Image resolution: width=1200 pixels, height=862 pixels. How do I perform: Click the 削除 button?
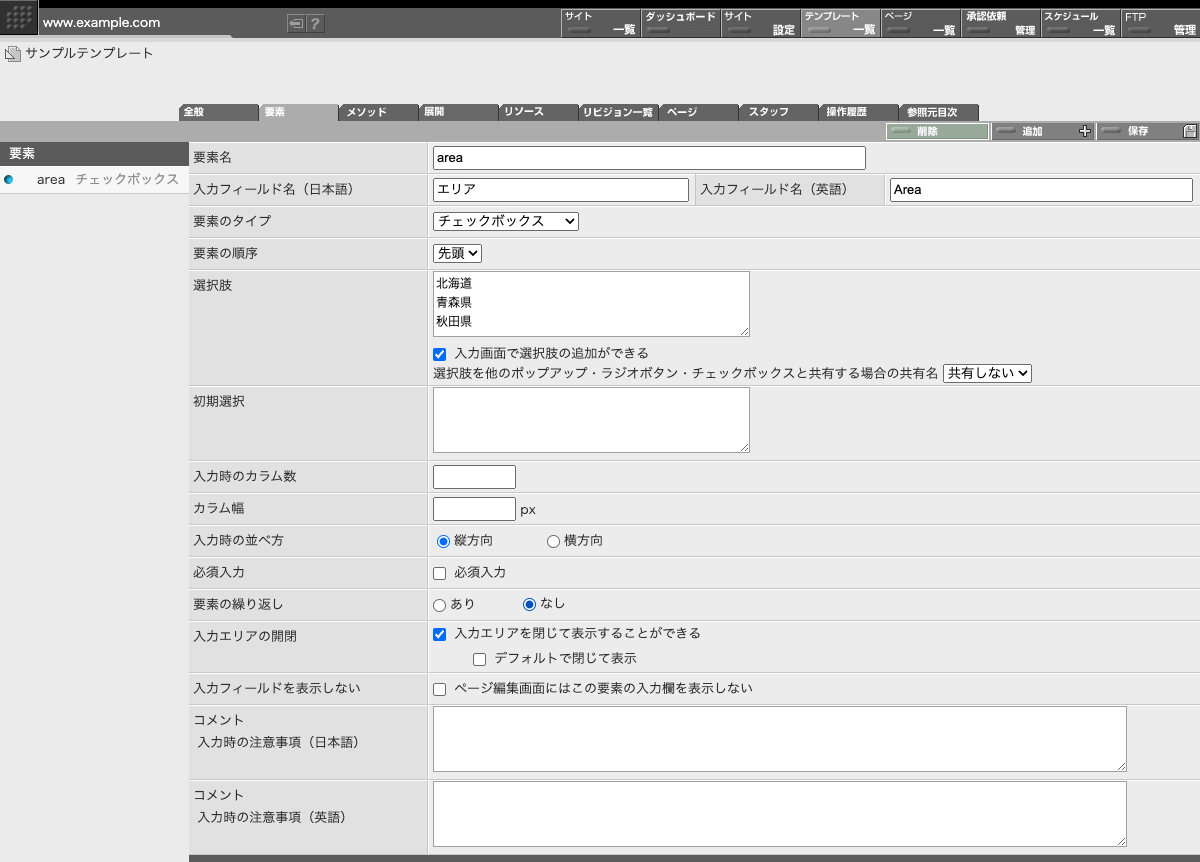coord(937,131)
